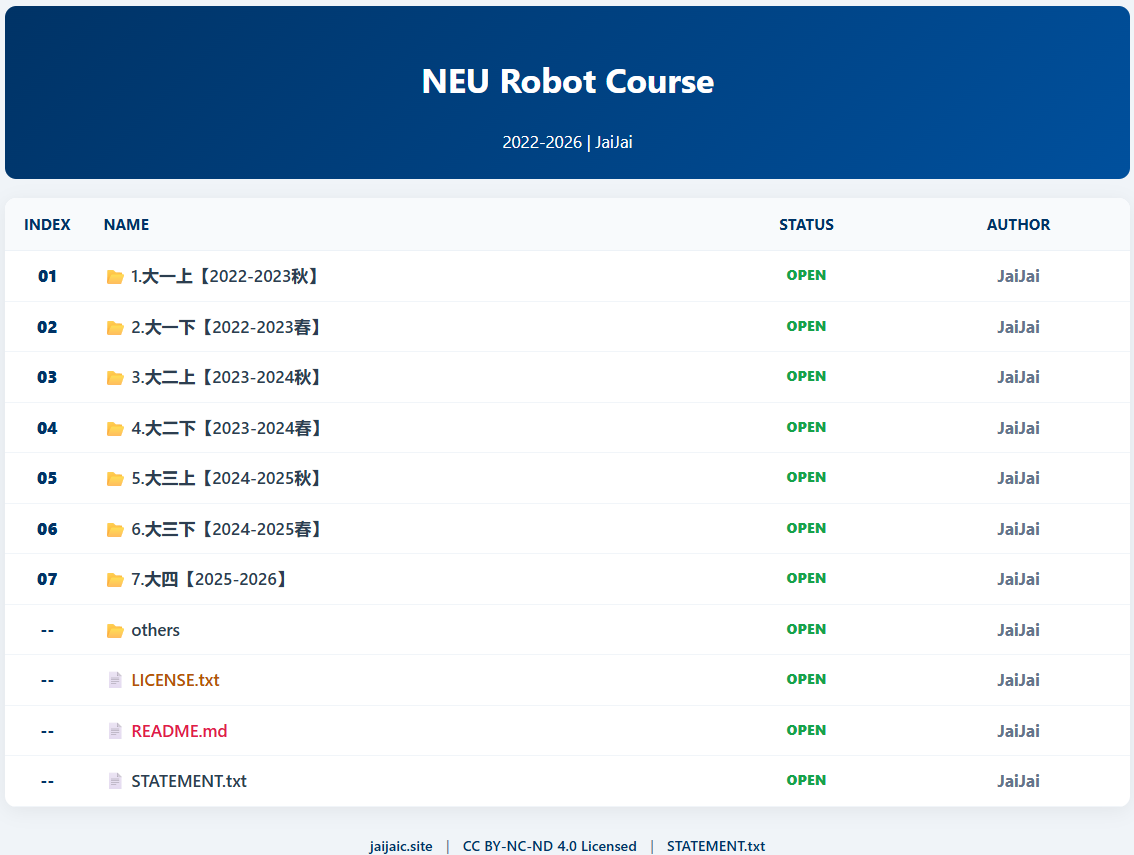Image resolution: width=1134 pixels, height=855 pixels.
Task: Click the OPEN status on the others row
Action: coord(806,628)
